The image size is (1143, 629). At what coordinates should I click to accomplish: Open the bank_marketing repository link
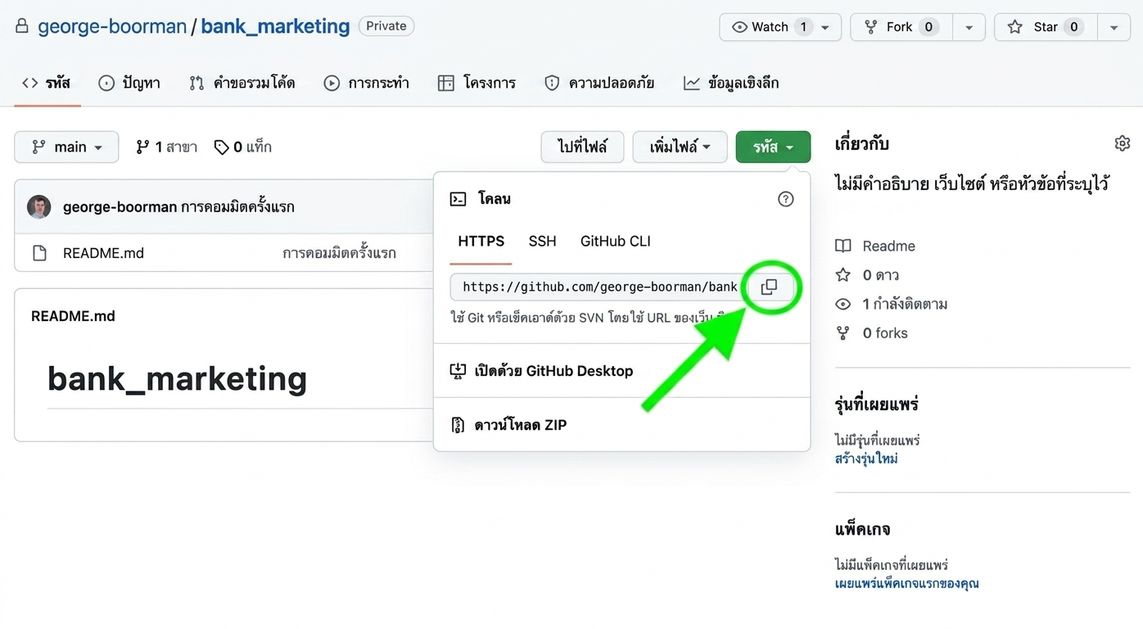(276, 26)
